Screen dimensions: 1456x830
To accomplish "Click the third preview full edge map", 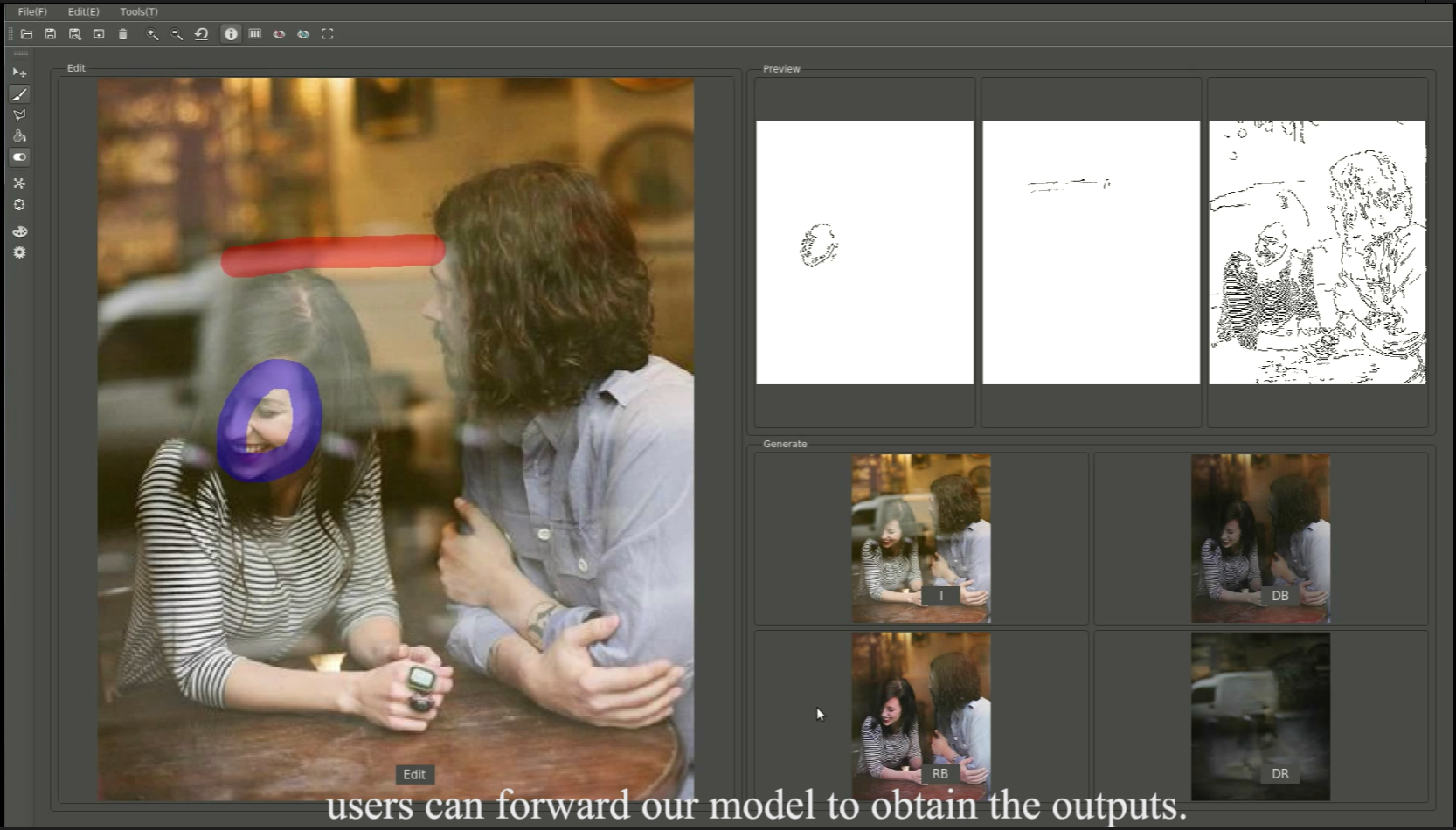I will click(x=1317, y=252).
